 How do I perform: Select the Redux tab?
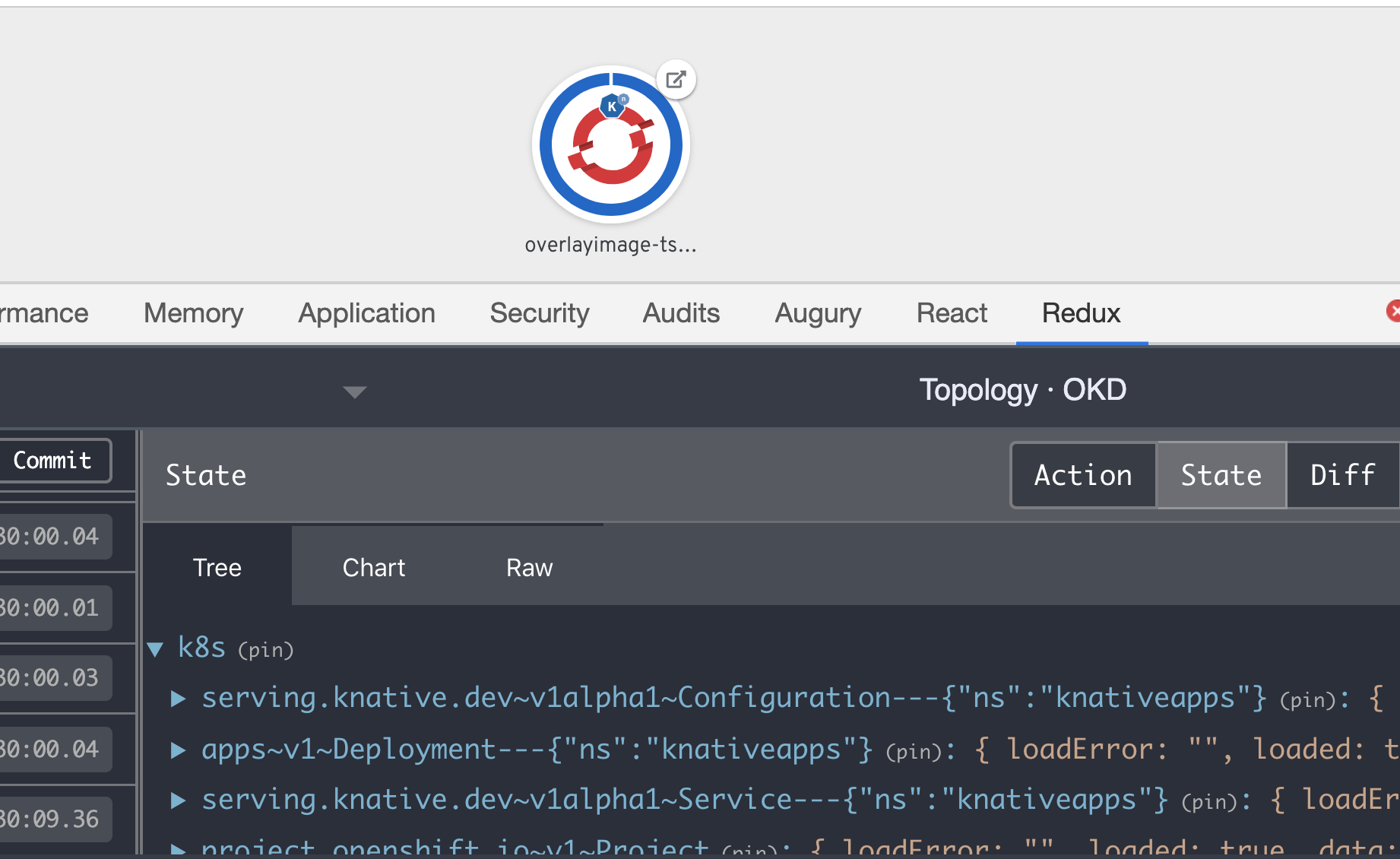pyautogui.click(x=1081, y=313)
